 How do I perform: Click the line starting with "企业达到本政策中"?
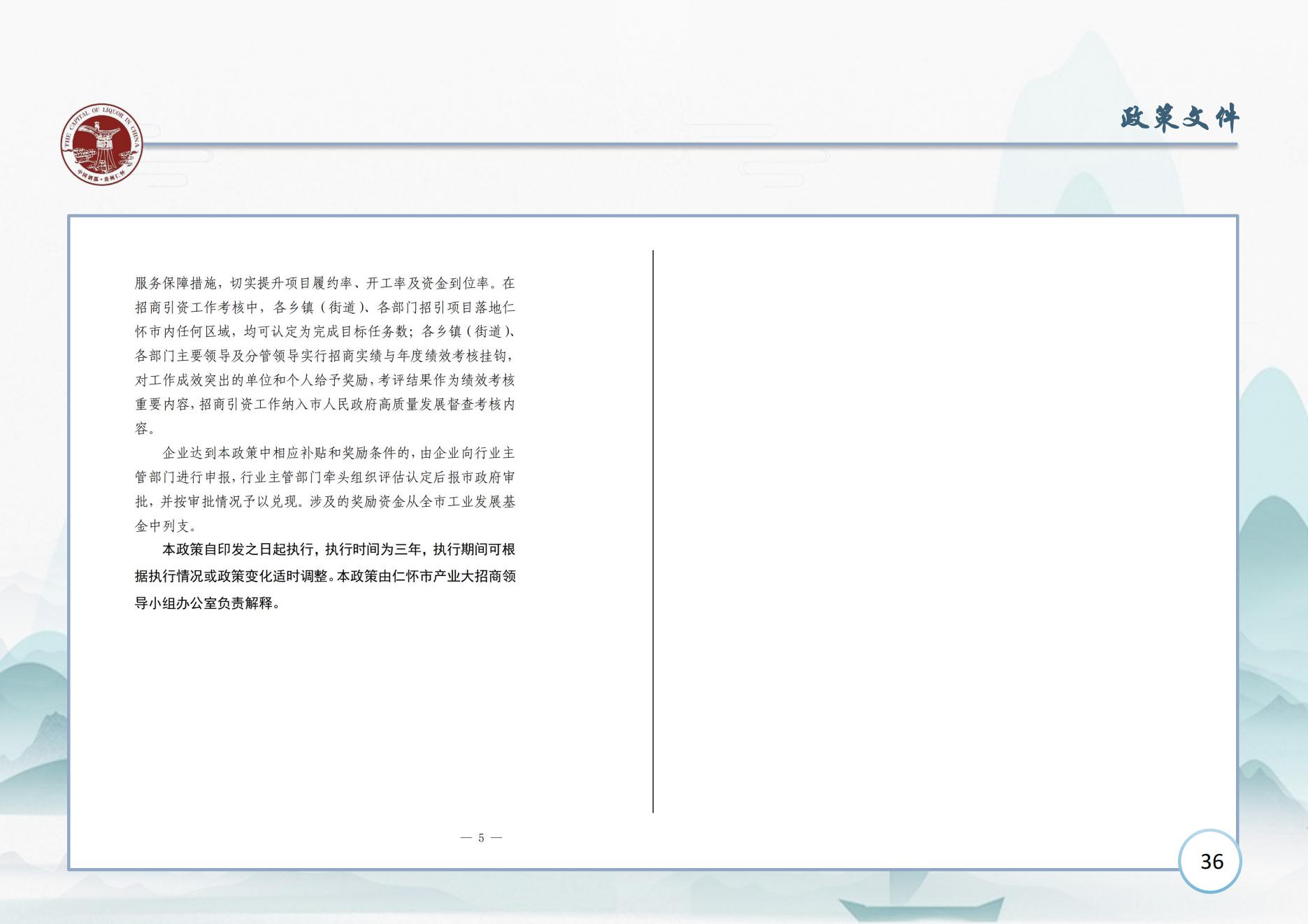point(338,453)
